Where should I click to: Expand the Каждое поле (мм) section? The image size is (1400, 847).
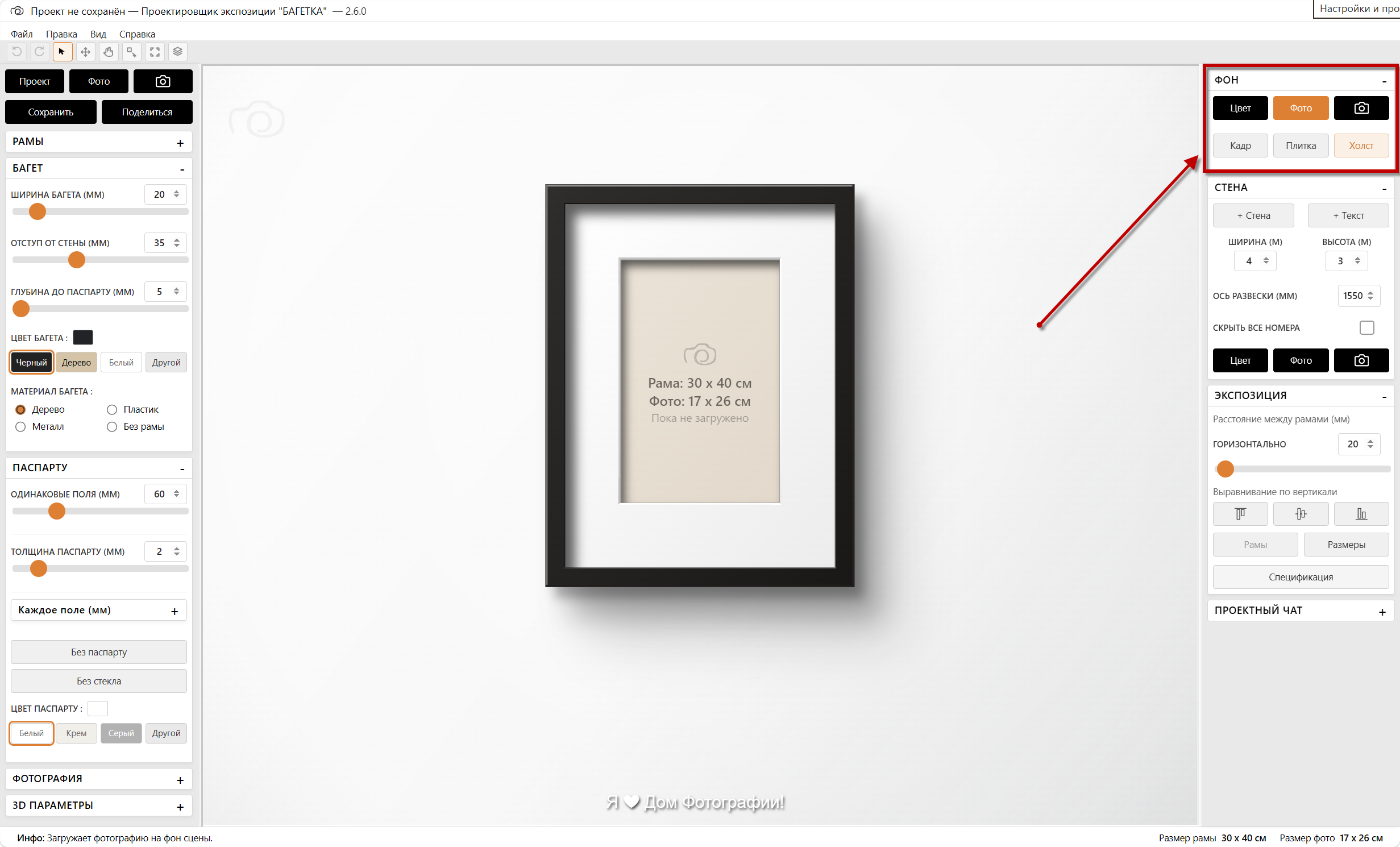[x=175, y=611]
